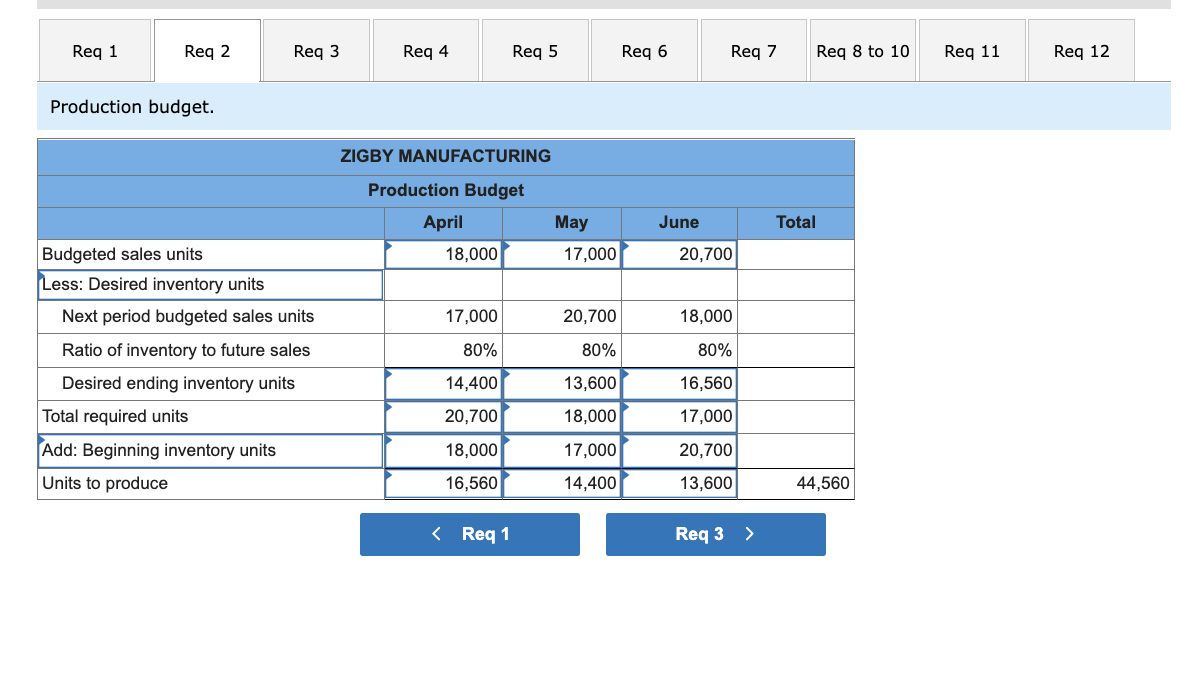Go to the Req 5 tab
This screenshot has width=1196, height=673.
pyautogui.click(x=535, y=51)
